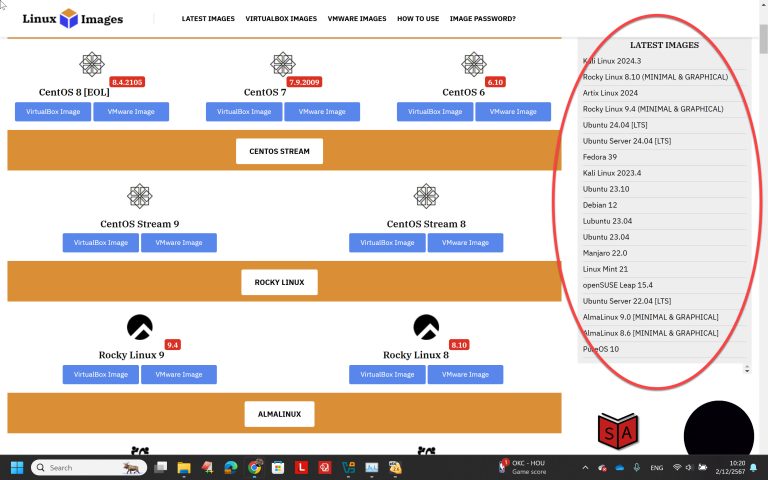
Task: Open Ubuntu Server 24.04 [LTS] link
Action: click(x=627, y=141)
